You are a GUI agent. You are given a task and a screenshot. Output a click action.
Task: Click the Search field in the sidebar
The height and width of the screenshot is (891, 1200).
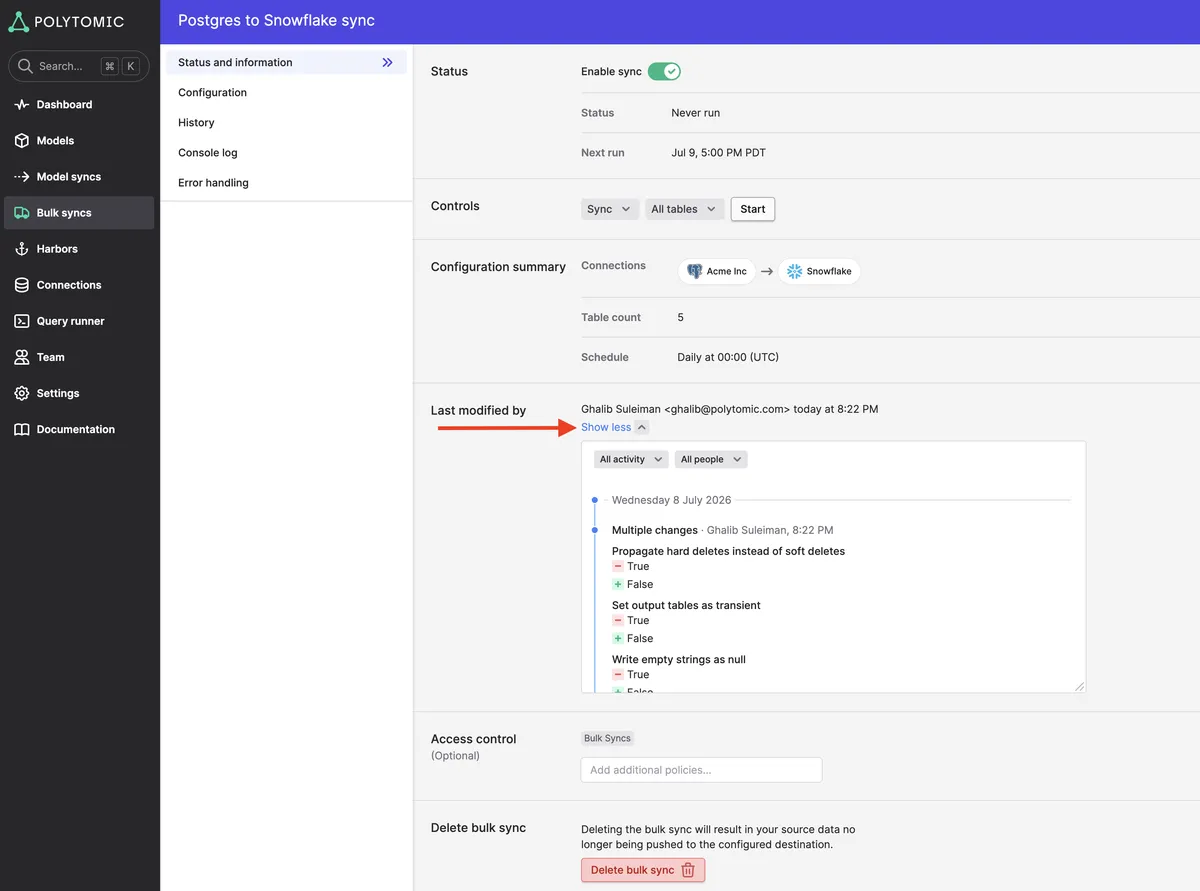pyautogui.click(x=79, y=66)
